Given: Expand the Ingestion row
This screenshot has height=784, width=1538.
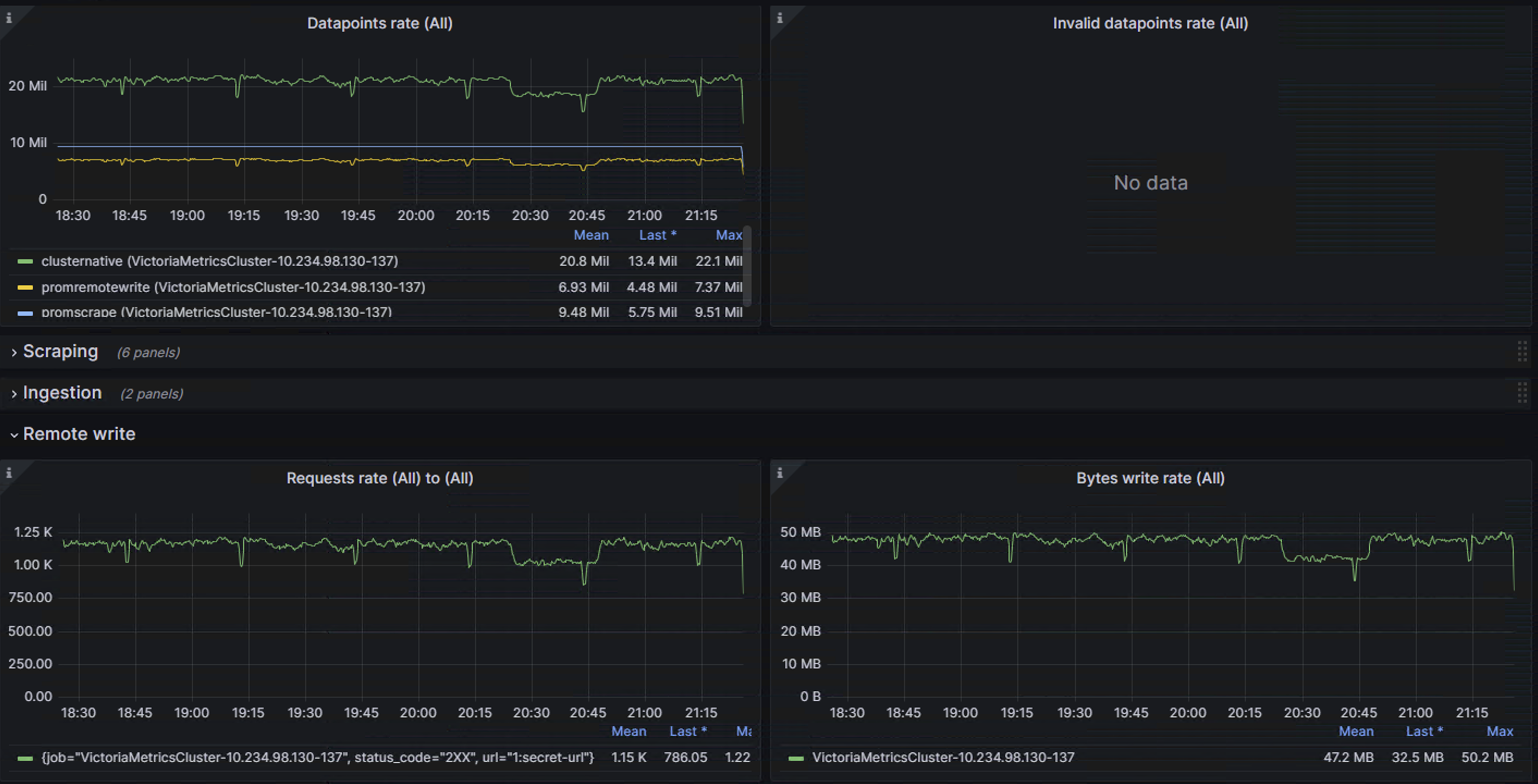Looking at the screenshot, I should (x=62, y=393).
